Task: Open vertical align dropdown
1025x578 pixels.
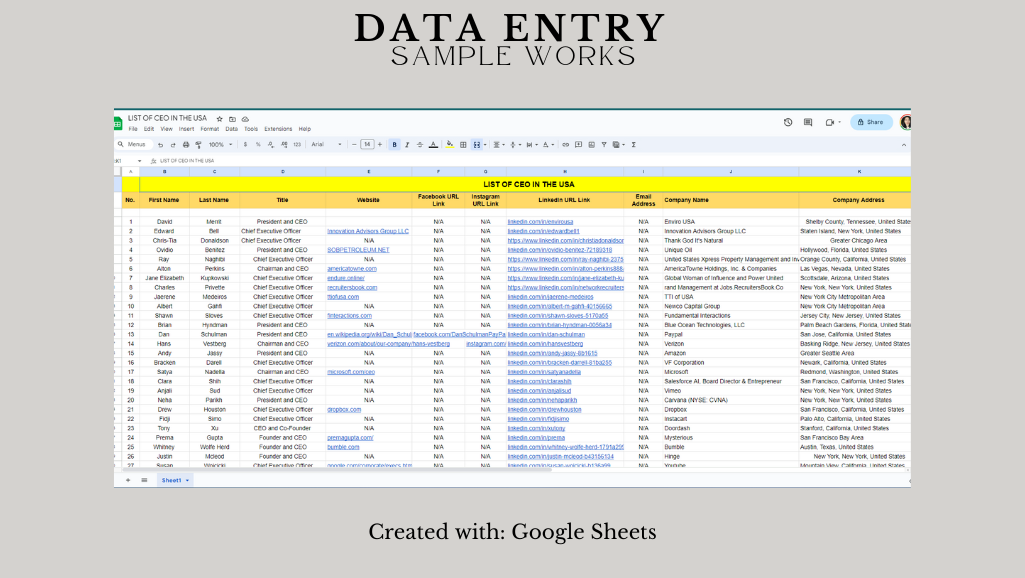Action: click(514, 144)
